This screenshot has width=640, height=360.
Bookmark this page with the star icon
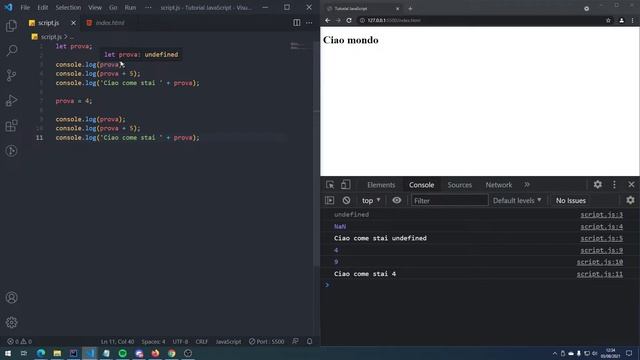click(608, 20)
